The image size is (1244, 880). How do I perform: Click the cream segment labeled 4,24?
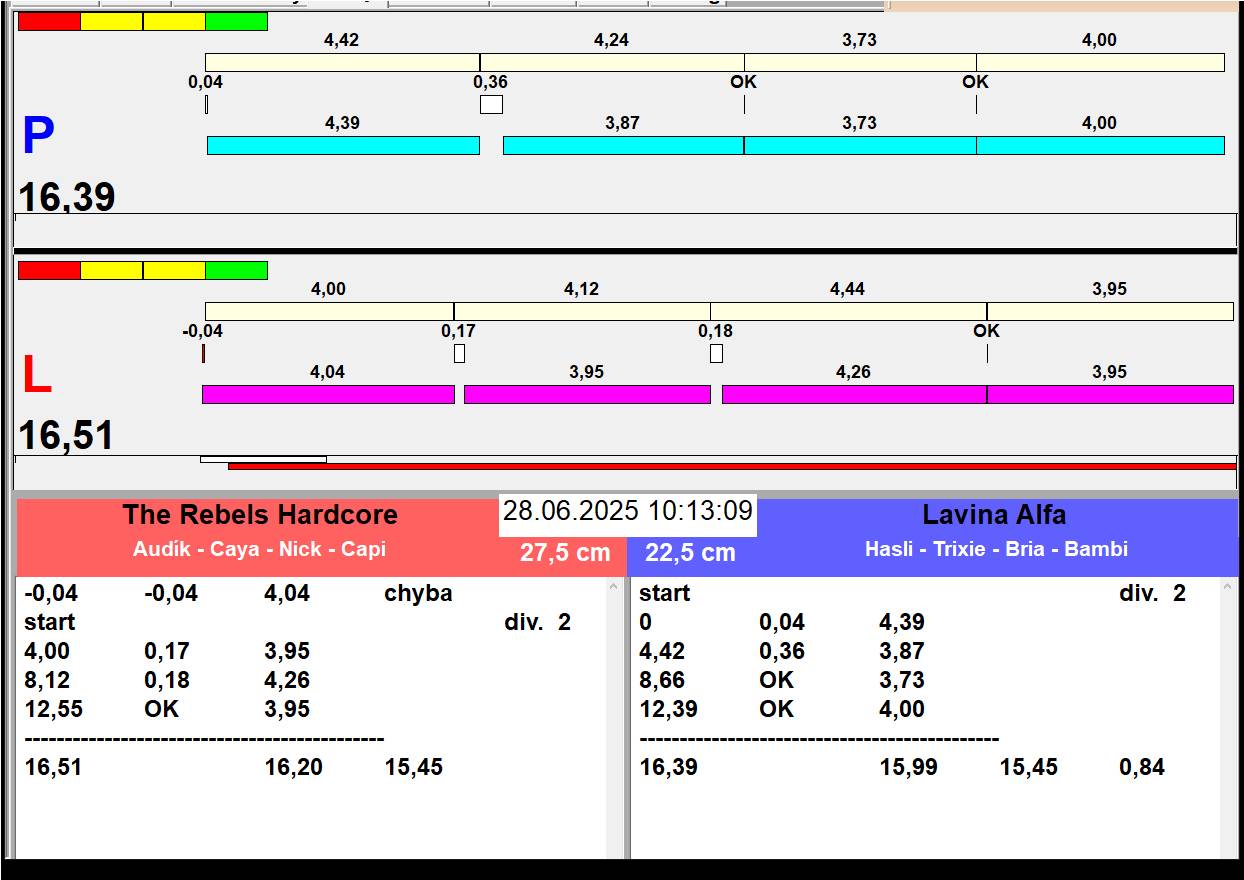tap(612, 63)
